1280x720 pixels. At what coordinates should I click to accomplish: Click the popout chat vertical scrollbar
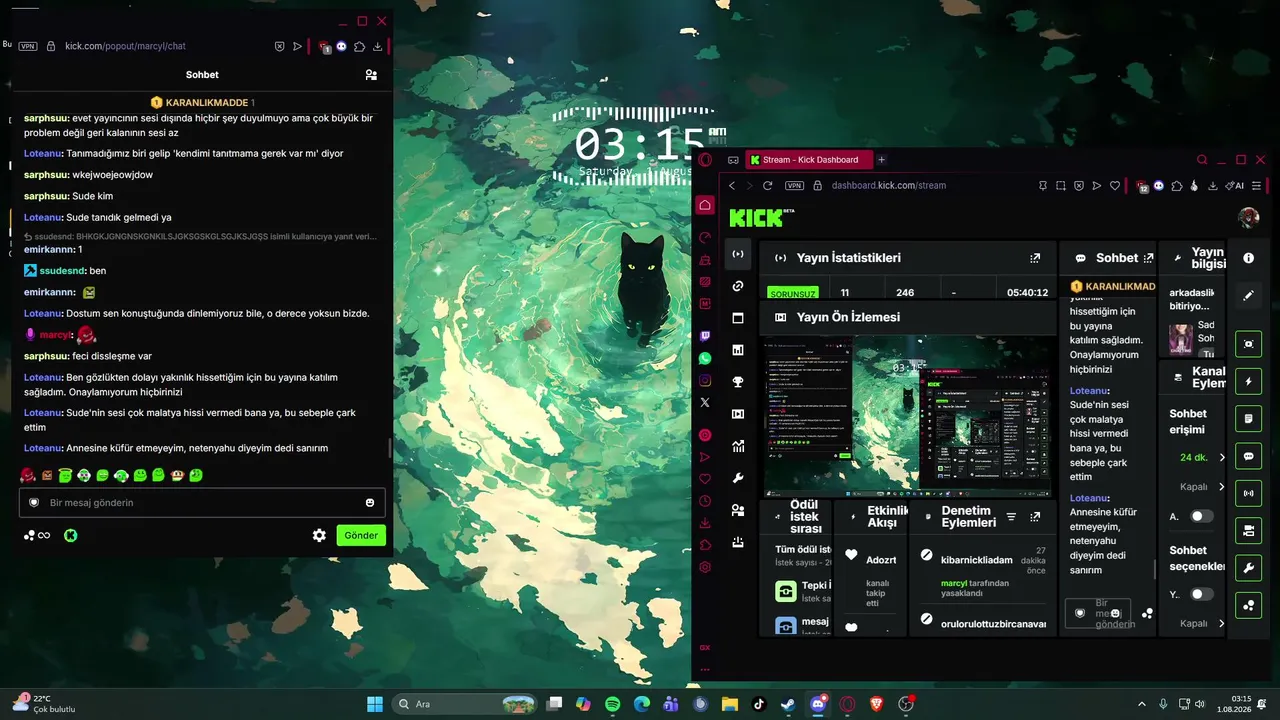pyautogui.click(x=389, y=448)
